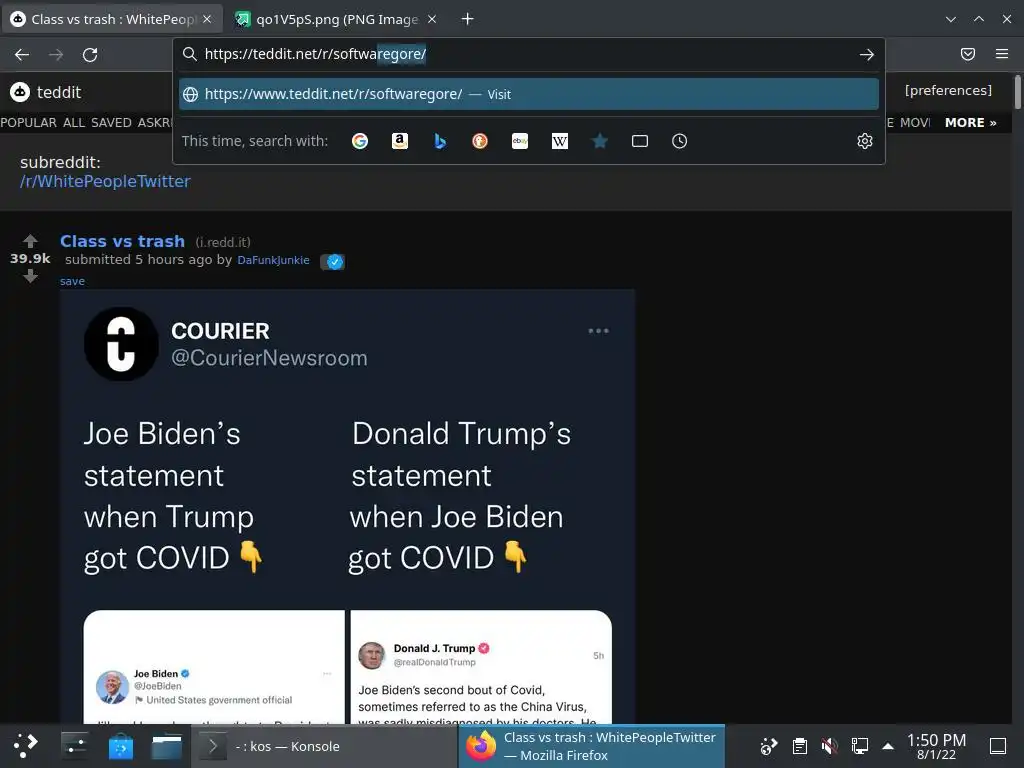This screenshot has width=1024, height=768.
Task: Open POPULAR in teddit top bar
Action: click(29, 123)
